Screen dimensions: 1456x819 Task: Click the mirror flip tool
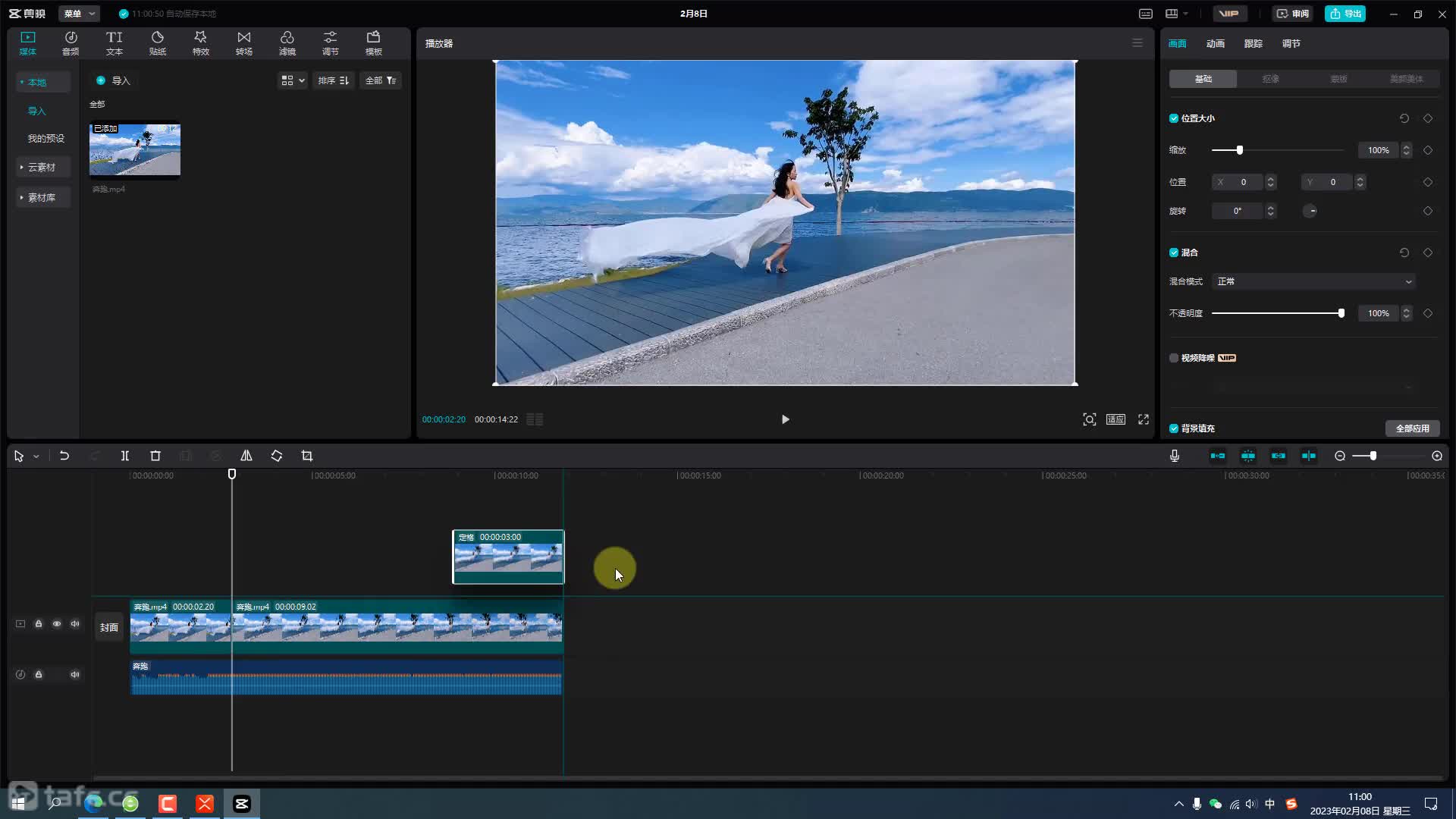[x=246, y=456]
